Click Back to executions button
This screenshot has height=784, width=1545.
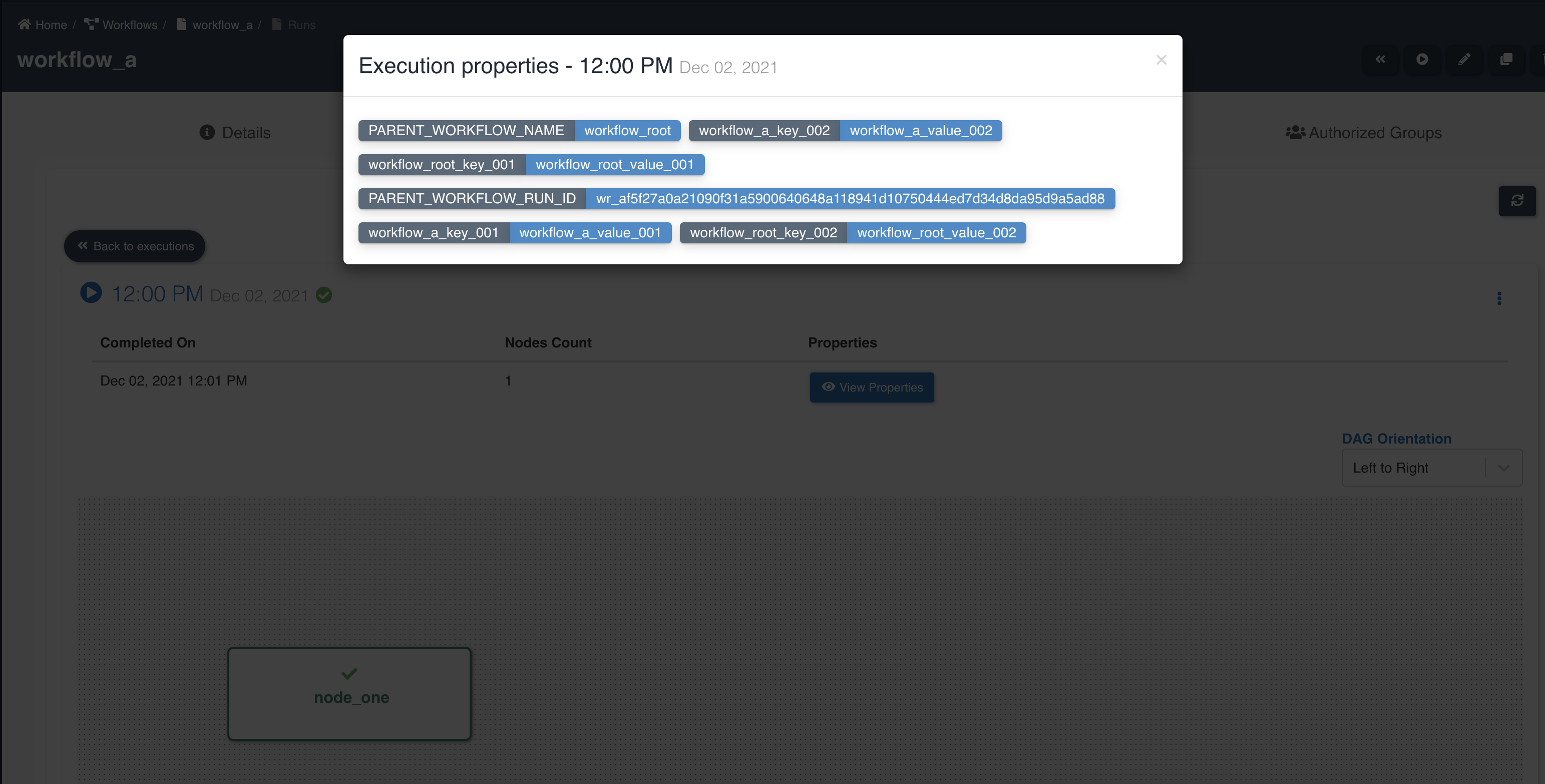click(136, 245)
